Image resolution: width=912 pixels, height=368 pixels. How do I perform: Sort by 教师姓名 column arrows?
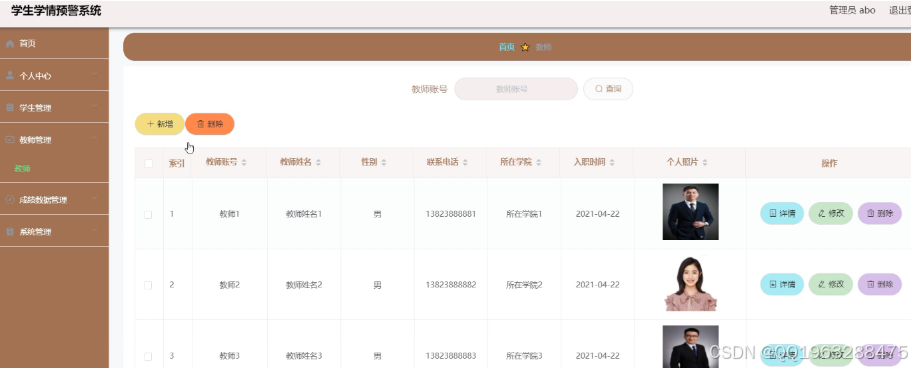click(x=318, y=163)
